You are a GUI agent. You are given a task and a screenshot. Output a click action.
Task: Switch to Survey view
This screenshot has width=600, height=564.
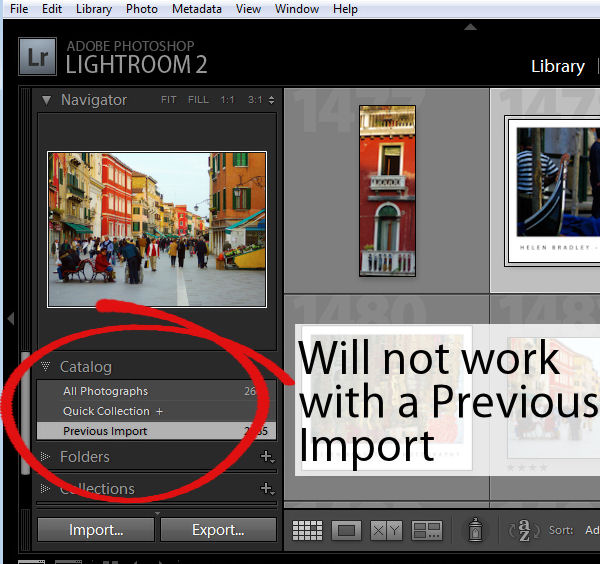[427, 530]
